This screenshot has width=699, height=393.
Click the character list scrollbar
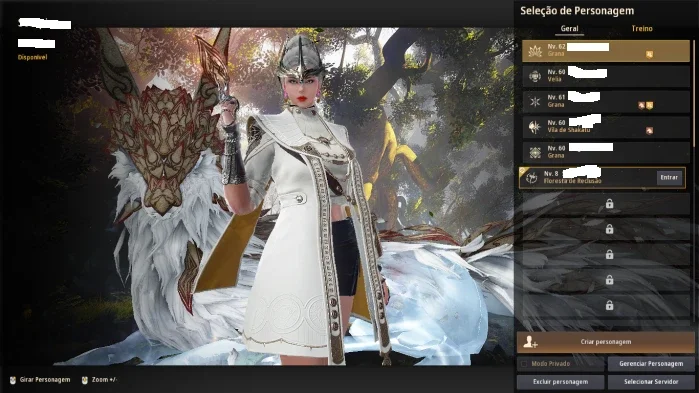click(x=694, y=94)
